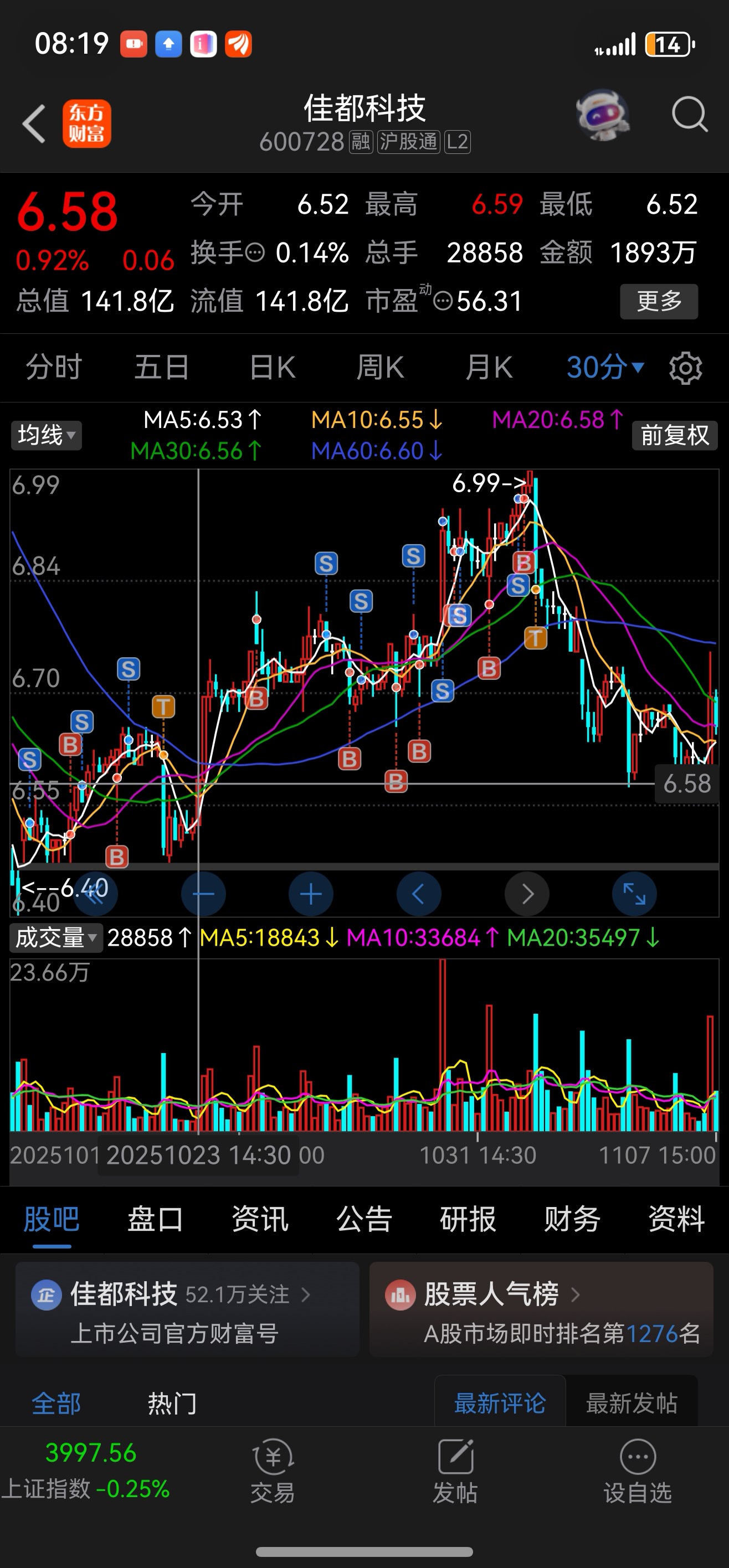Expand 佳都科技 52.1万关注 chevron
Viewport: 729px width, 1568px height.
[306, 1294]
